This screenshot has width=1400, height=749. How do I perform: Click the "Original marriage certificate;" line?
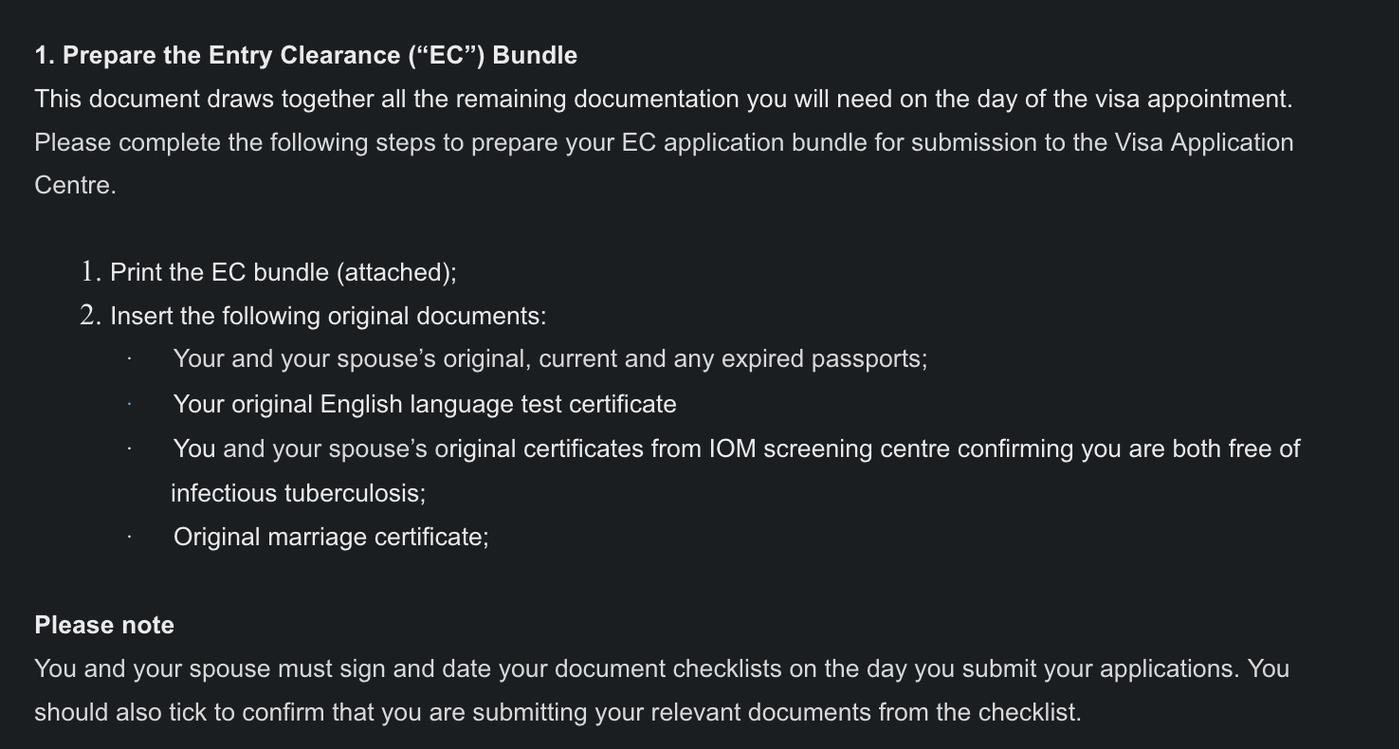tap(331, 537)
